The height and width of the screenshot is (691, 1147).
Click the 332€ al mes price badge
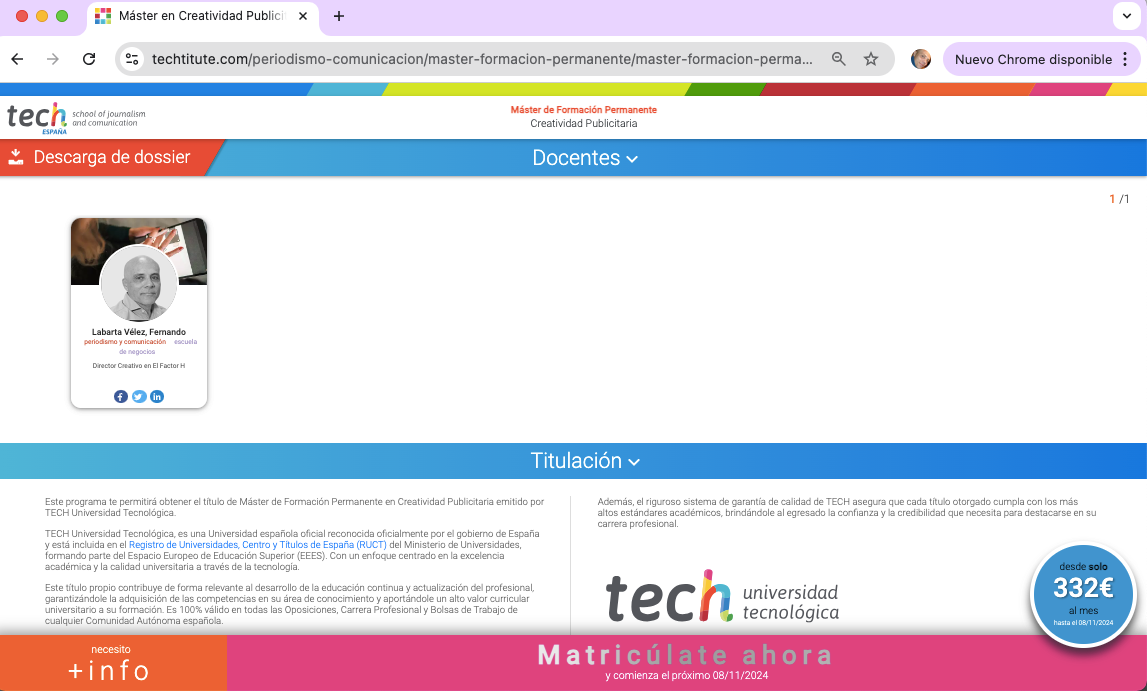(1083, 594)
